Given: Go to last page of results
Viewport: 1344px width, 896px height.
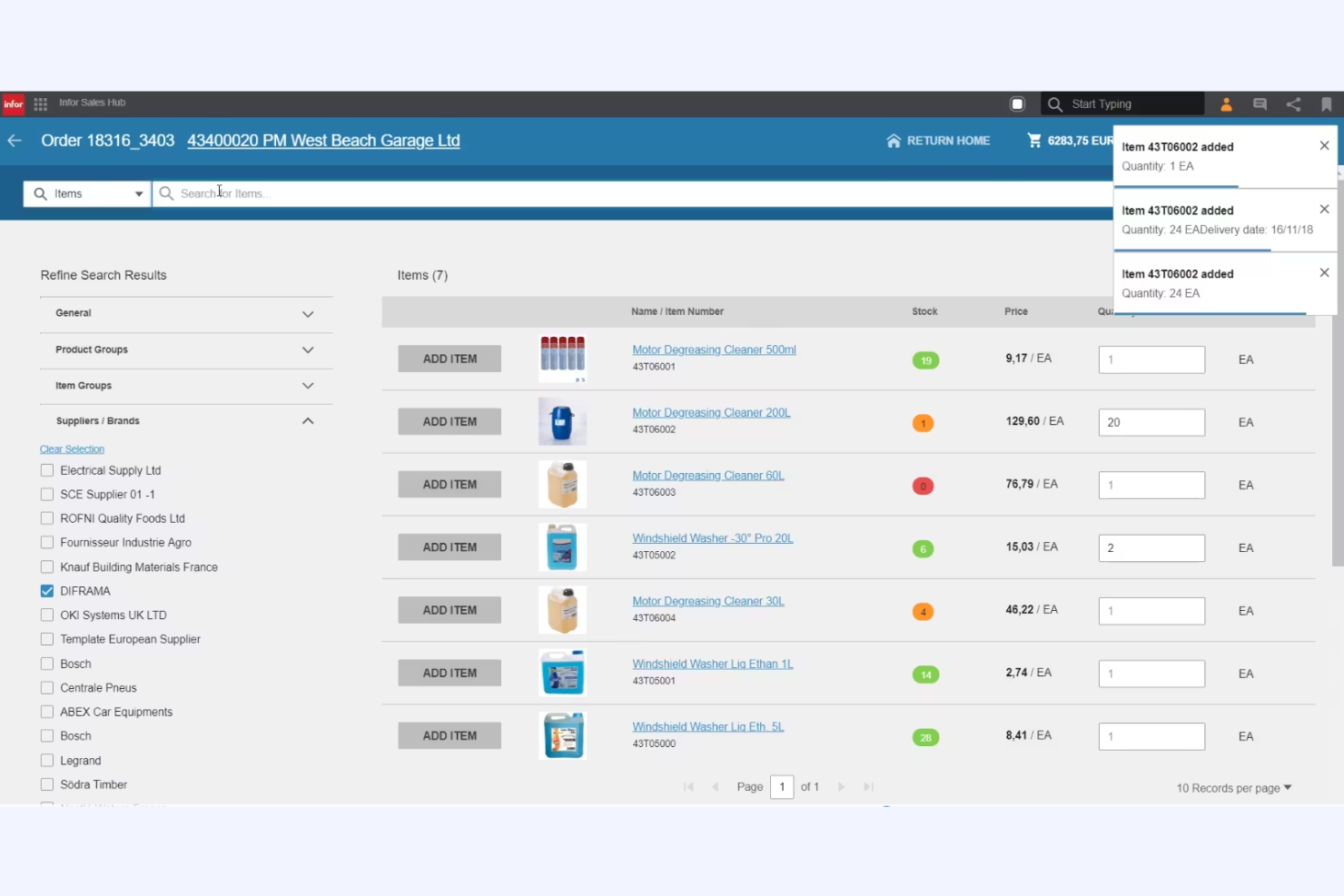Looking at the screenshot, I should [868, 787].
